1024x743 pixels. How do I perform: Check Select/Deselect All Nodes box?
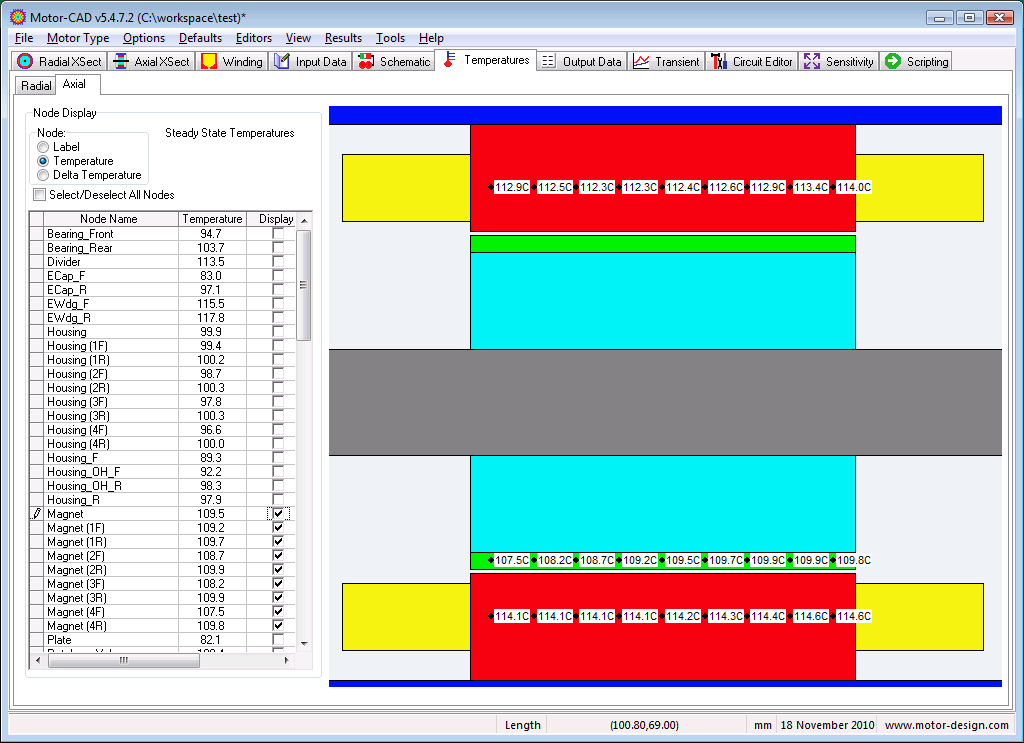40,195
